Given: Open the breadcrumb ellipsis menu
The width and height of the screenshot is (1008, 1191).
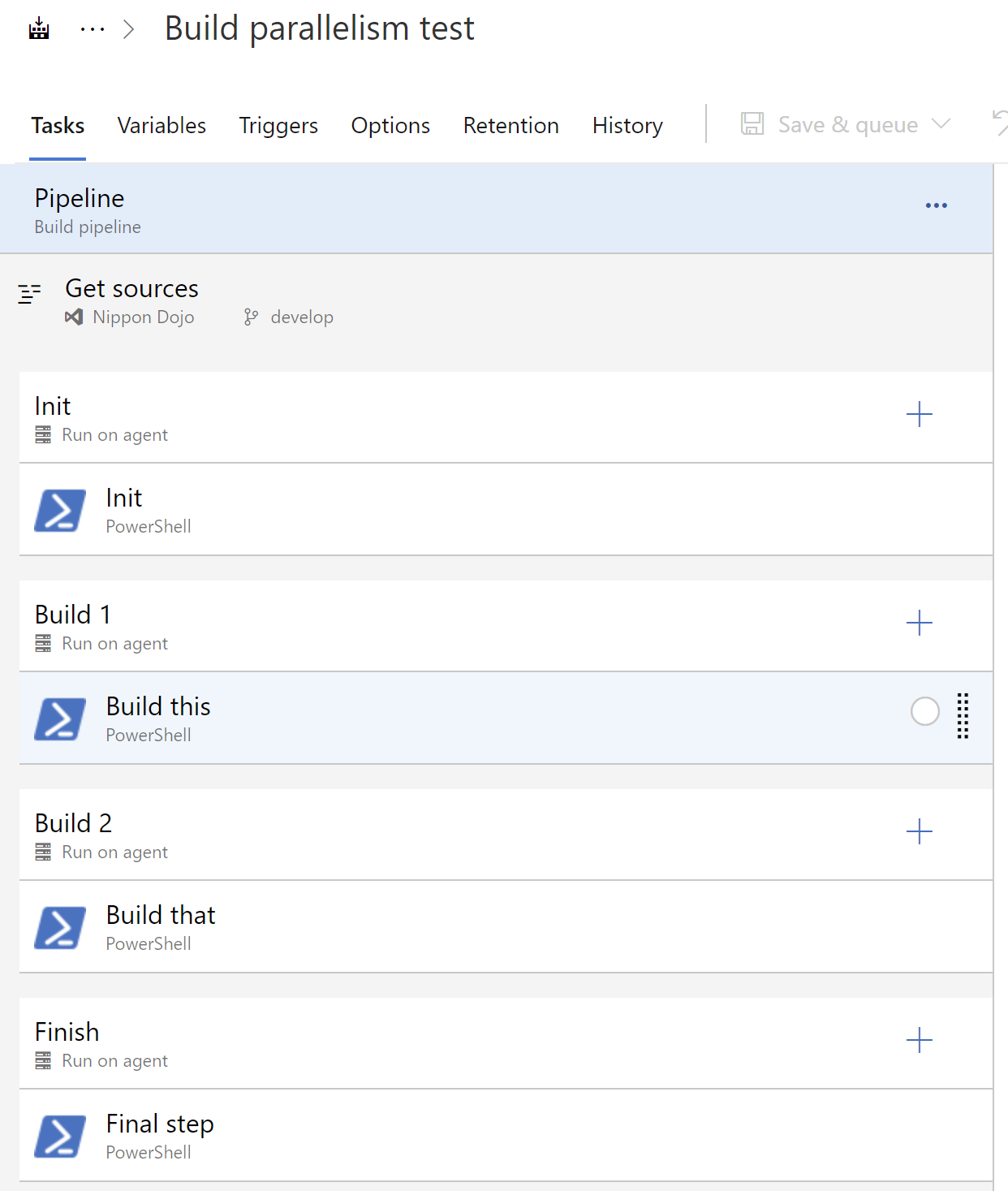Looking at the screenshot, I should pyautogui.click(x=93, y=29).
